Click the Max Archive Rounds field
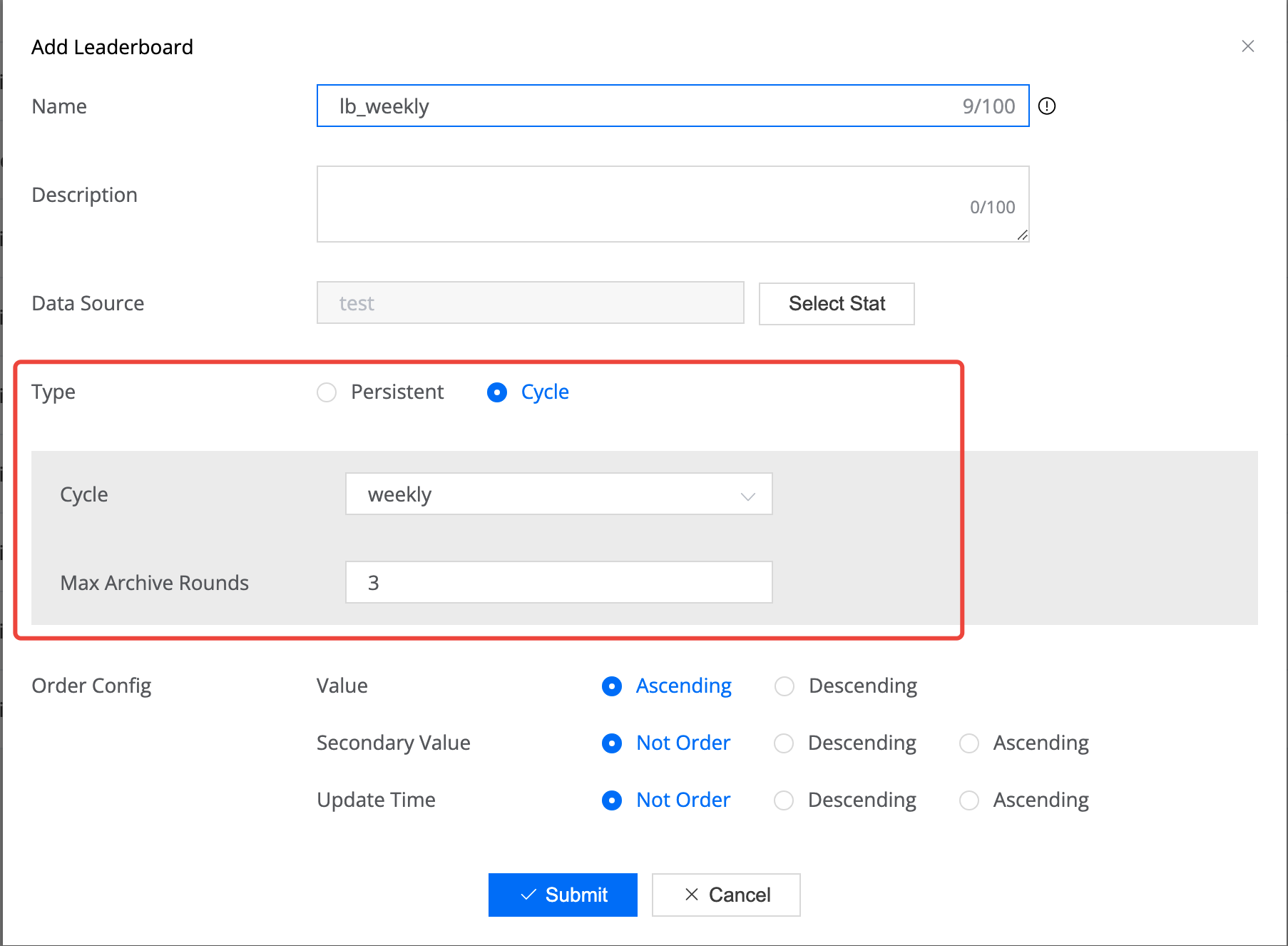This screenshot has height=946, width=1288. [x=558, y=582]
